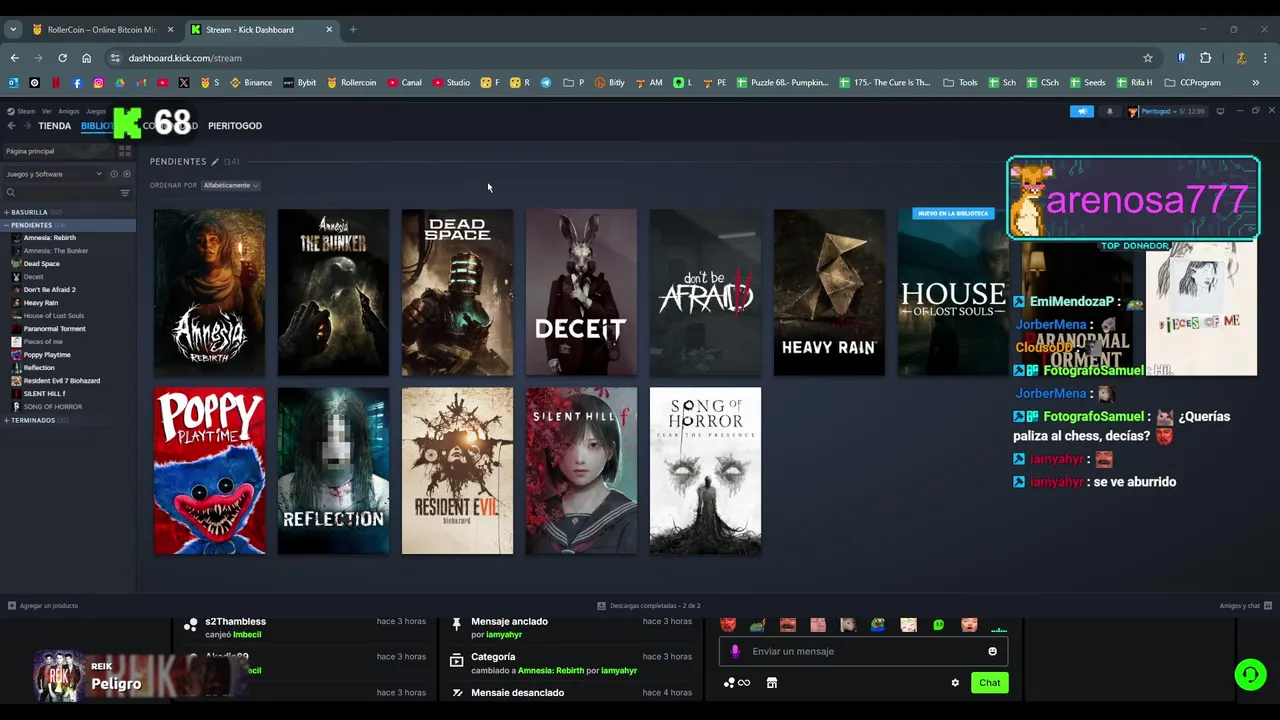This screenshot has height=720, width=1280.
Task: Open the Amigos menu
Action: [x=68, y=112]
